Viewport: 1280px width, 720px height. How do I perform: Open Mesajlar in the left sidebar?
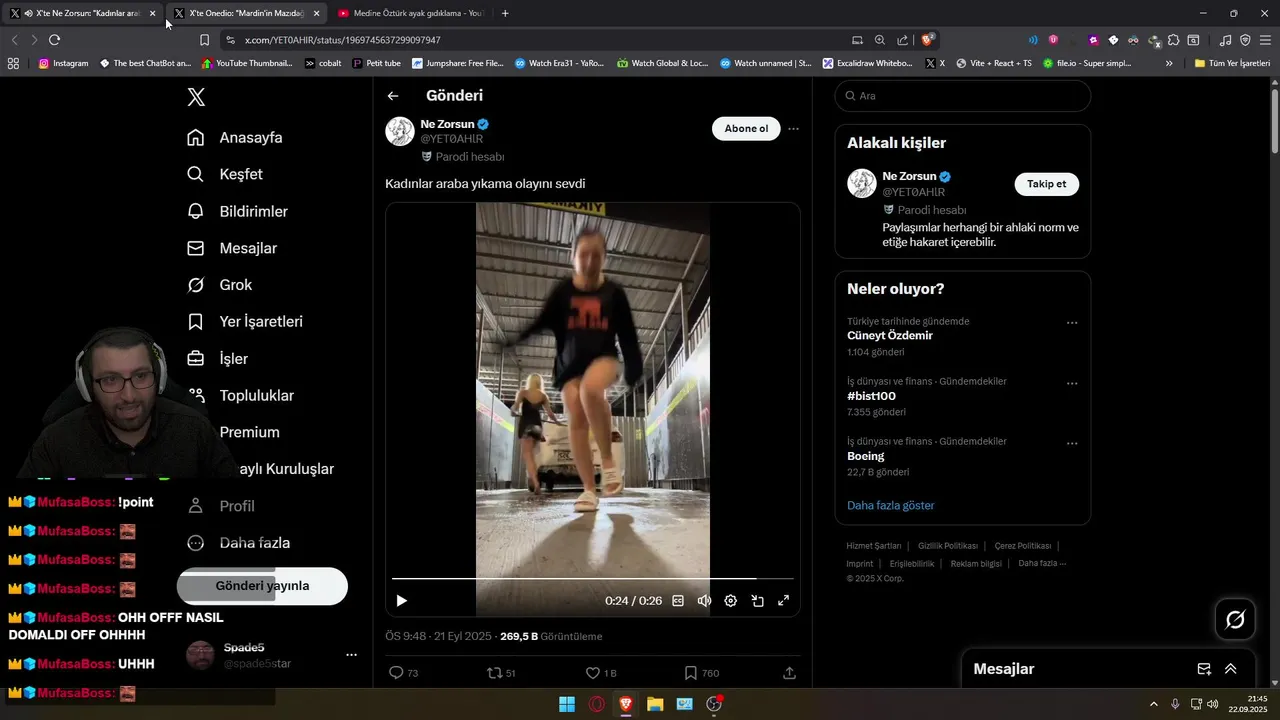tap(232, 248)
